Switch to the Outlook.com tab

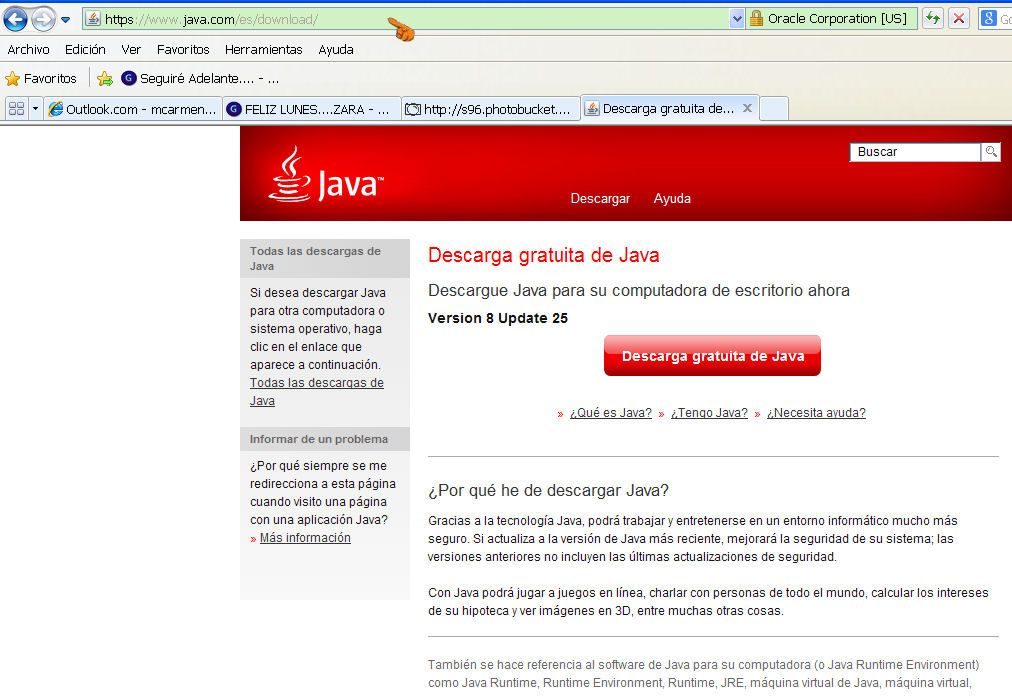[x=132, y=109]
